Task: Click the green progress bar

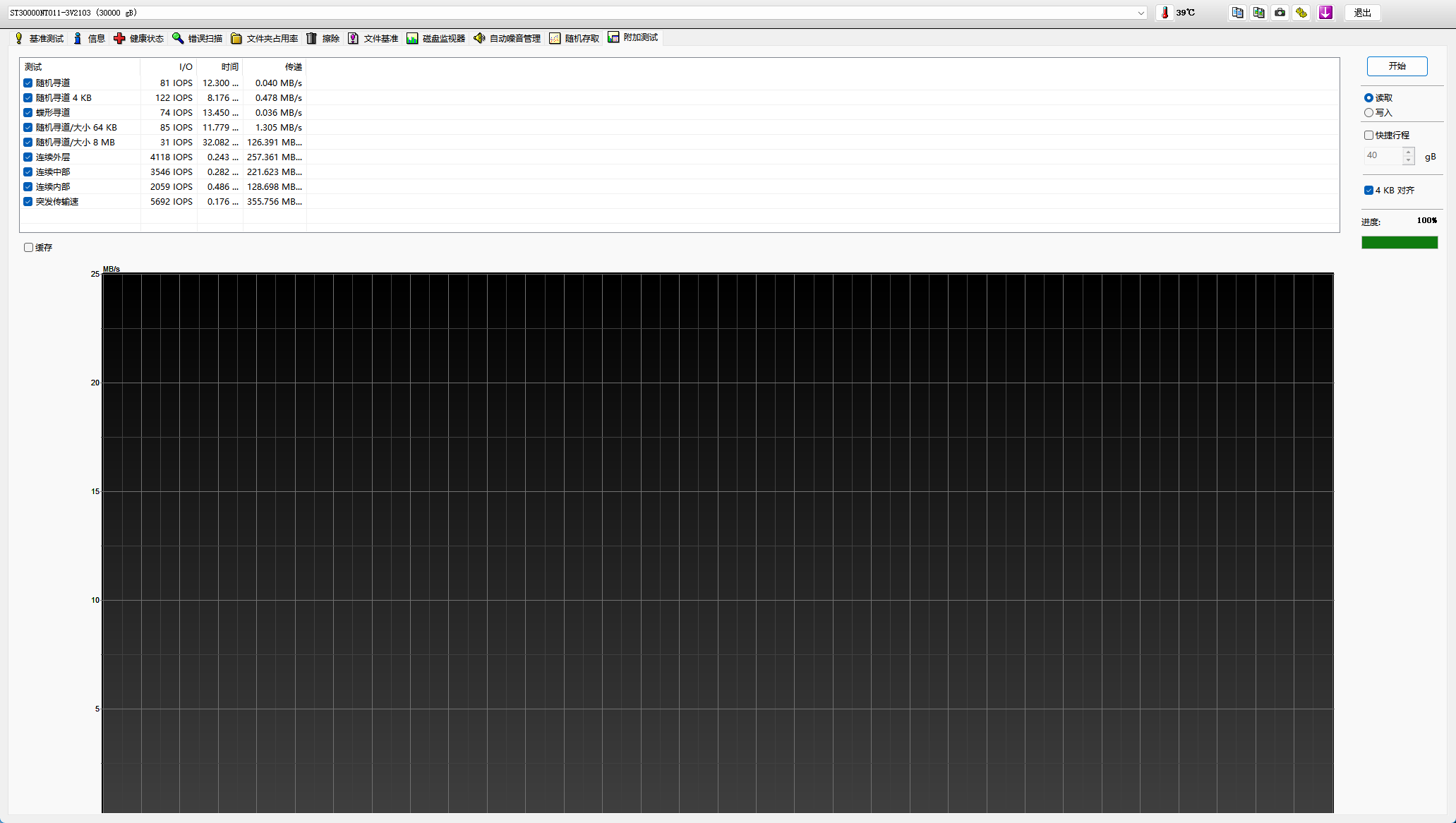Action: click(1400, 243)
